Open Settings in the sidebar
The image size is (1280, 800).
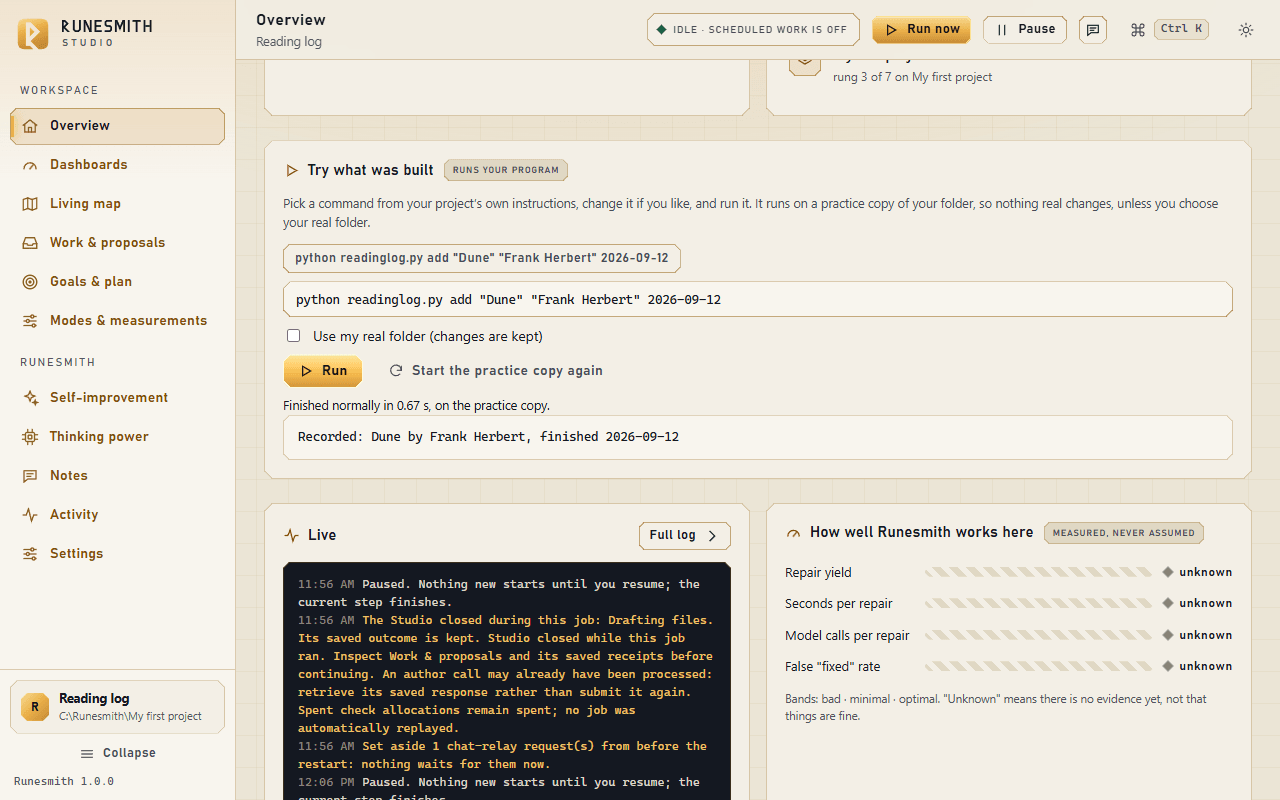pyautogui.click(x=117, y=554)
